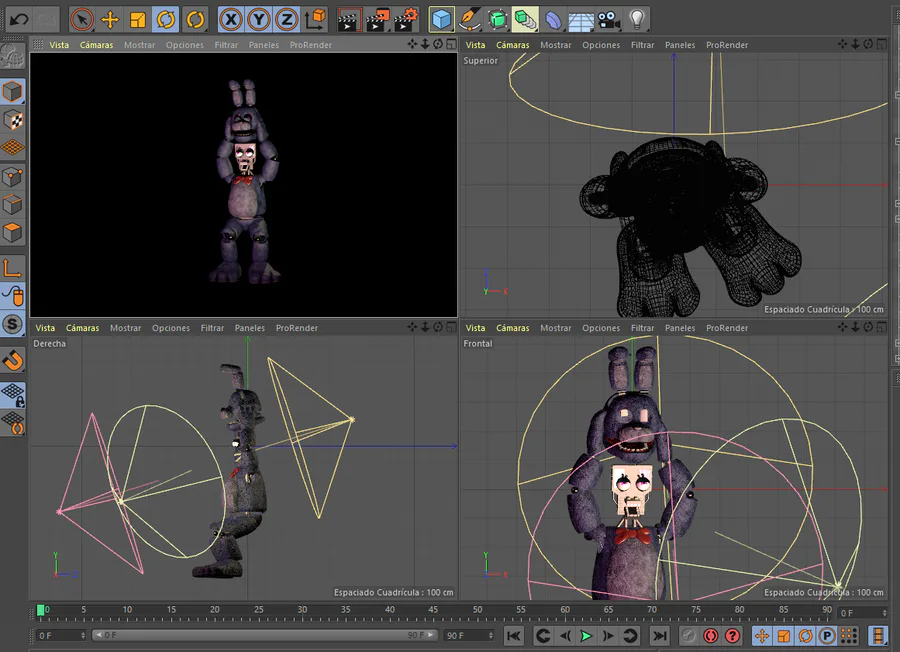This screenshot has height=652, width=900.
Task: Open Opciones menu in Superior viewport
Action: (601, 45)
